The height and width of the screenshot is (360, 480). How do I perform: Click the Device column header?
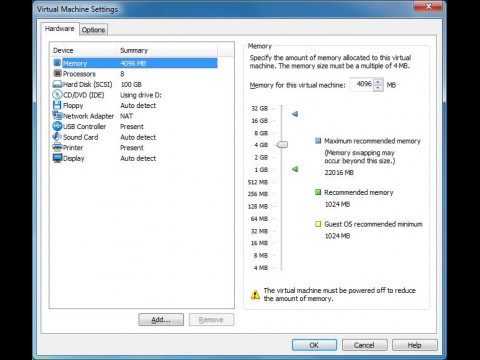[84, 50]
